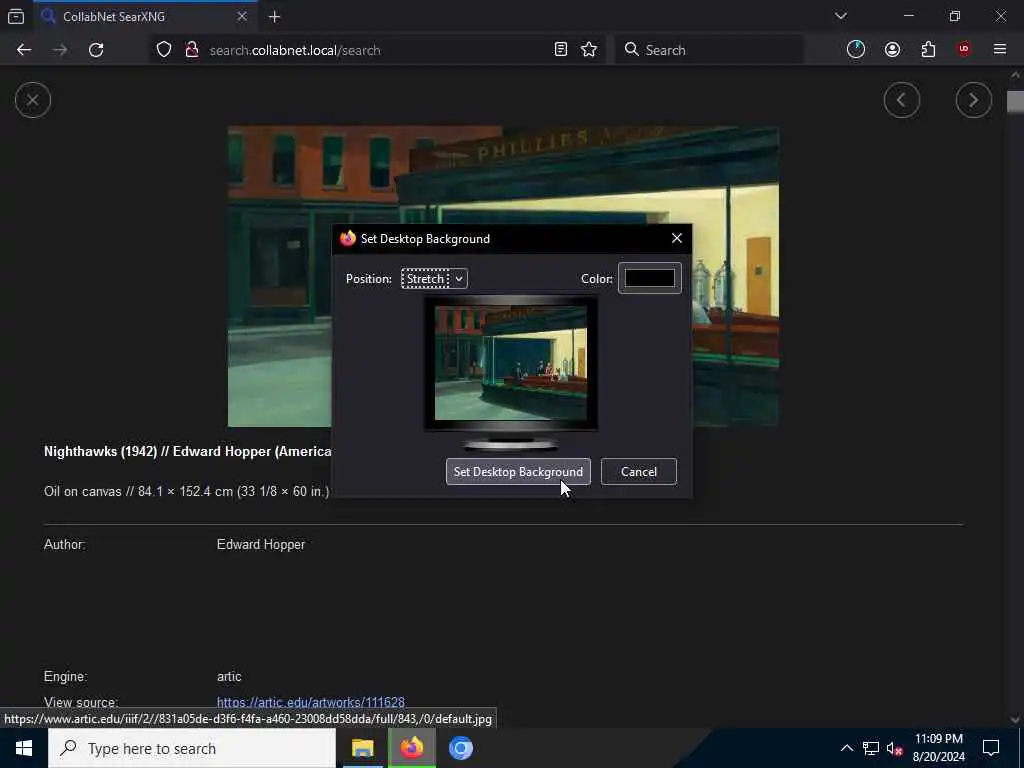Go back one page
Screen dimensions: 1024x768
pyautogui.click(x=24, y=50)
